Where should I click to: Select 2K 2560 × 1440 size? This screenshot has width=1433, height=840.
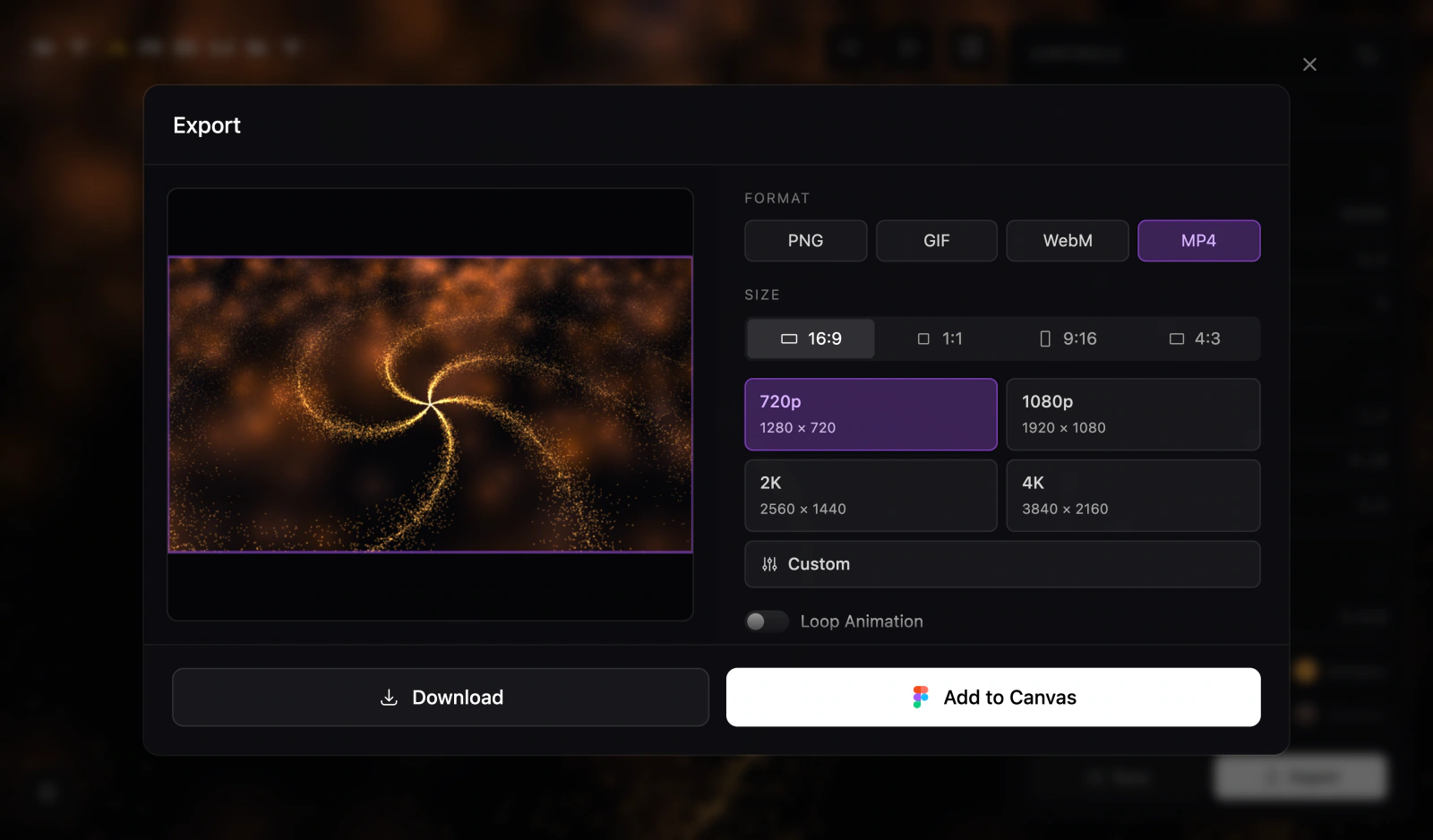871,495
